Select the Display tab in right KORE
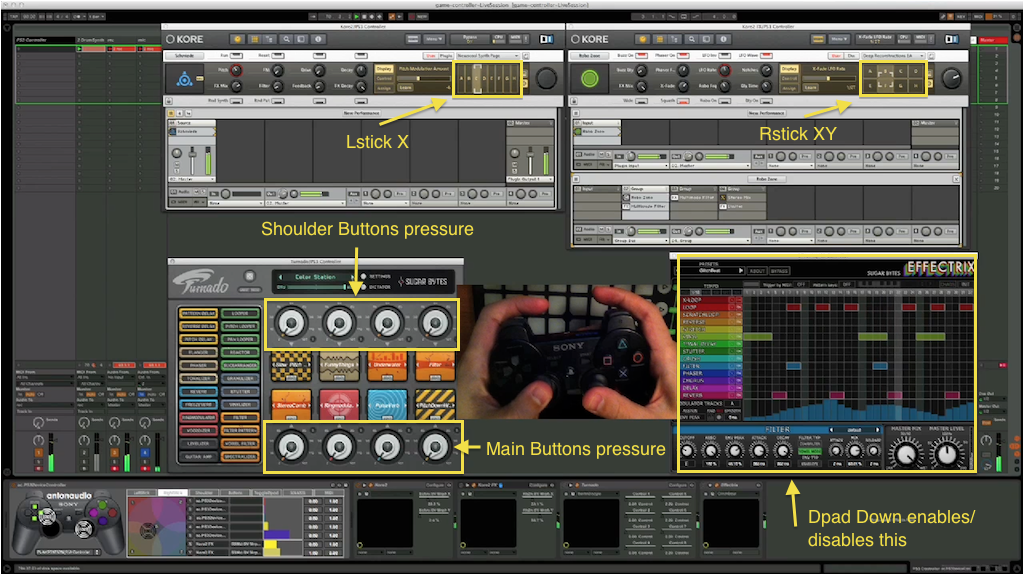Viewport: 1024px width, 575px height. [x=789, y=69]
